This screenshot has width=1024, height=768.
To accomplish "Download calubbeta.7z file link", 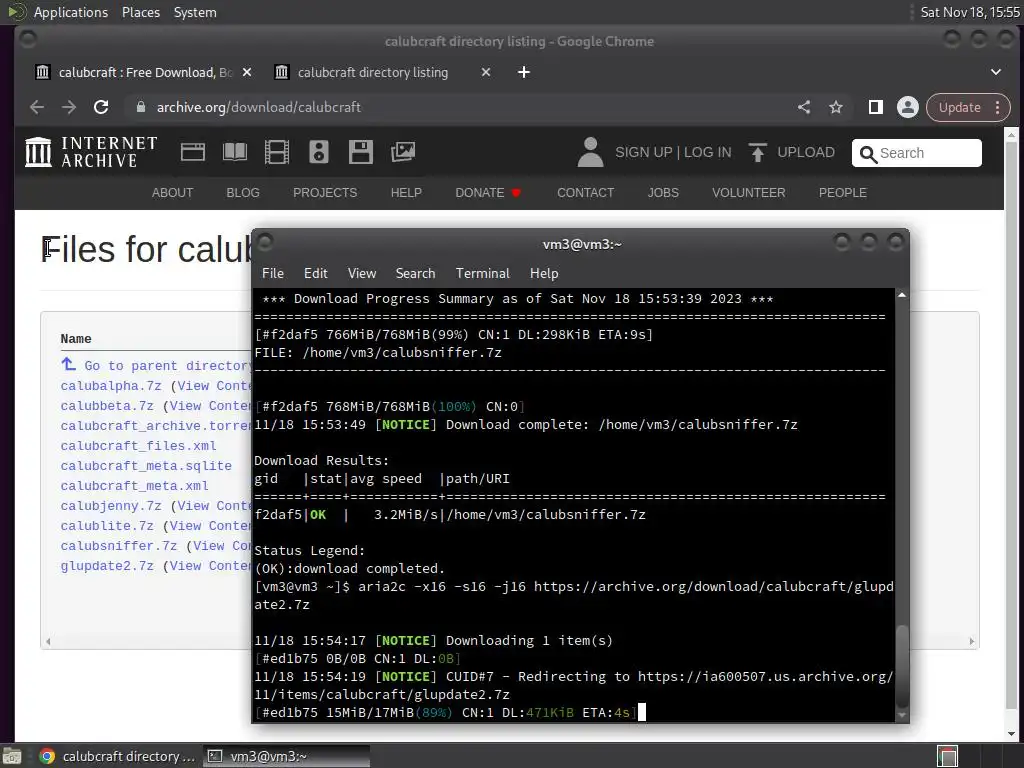I will [x=107, y=406].
